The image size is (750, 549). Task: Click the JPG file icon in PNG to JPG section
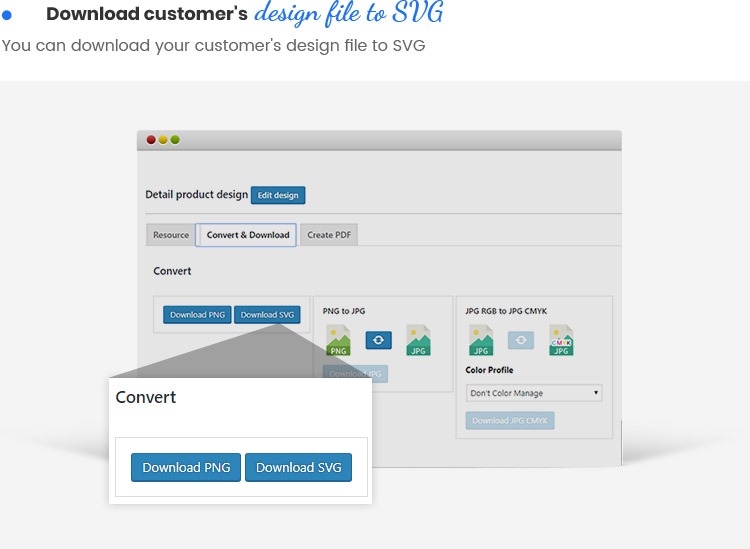pyautogui.click(x=418, y=340)
